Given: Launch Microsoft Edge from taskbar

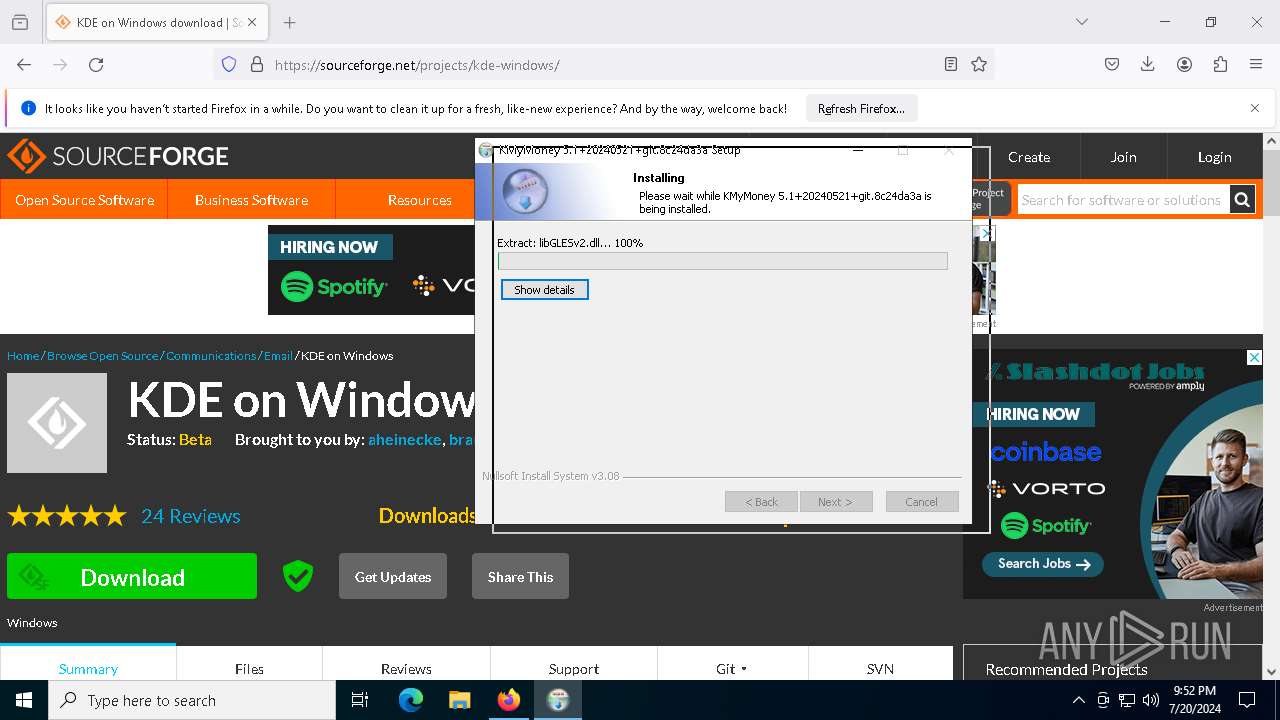Looking at the screenshot, I should click(411, 700).
